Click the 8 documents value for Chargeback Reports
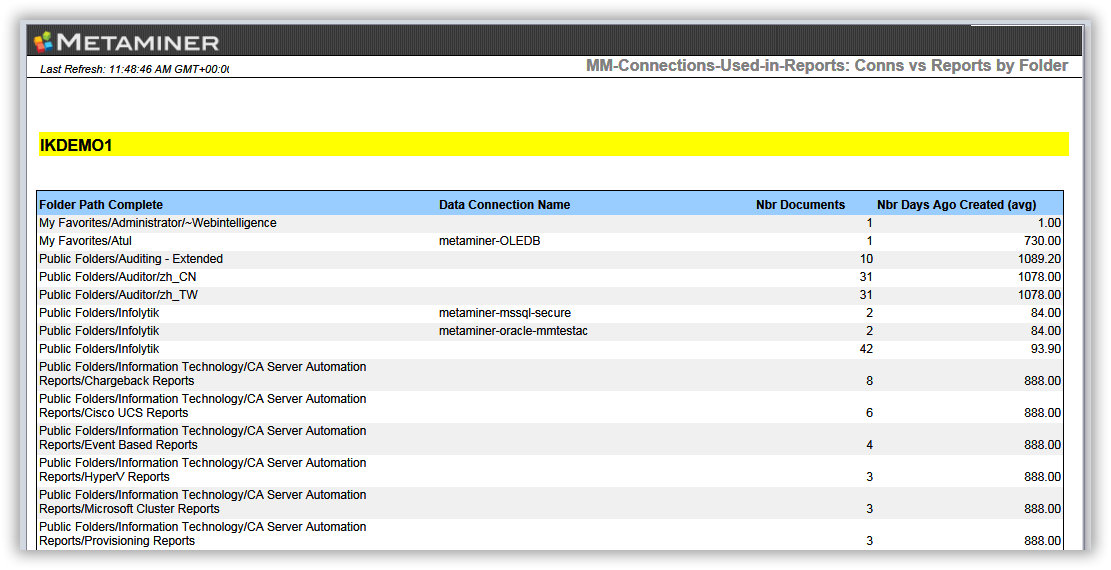The image size is (1111, 570). point(869,381)
